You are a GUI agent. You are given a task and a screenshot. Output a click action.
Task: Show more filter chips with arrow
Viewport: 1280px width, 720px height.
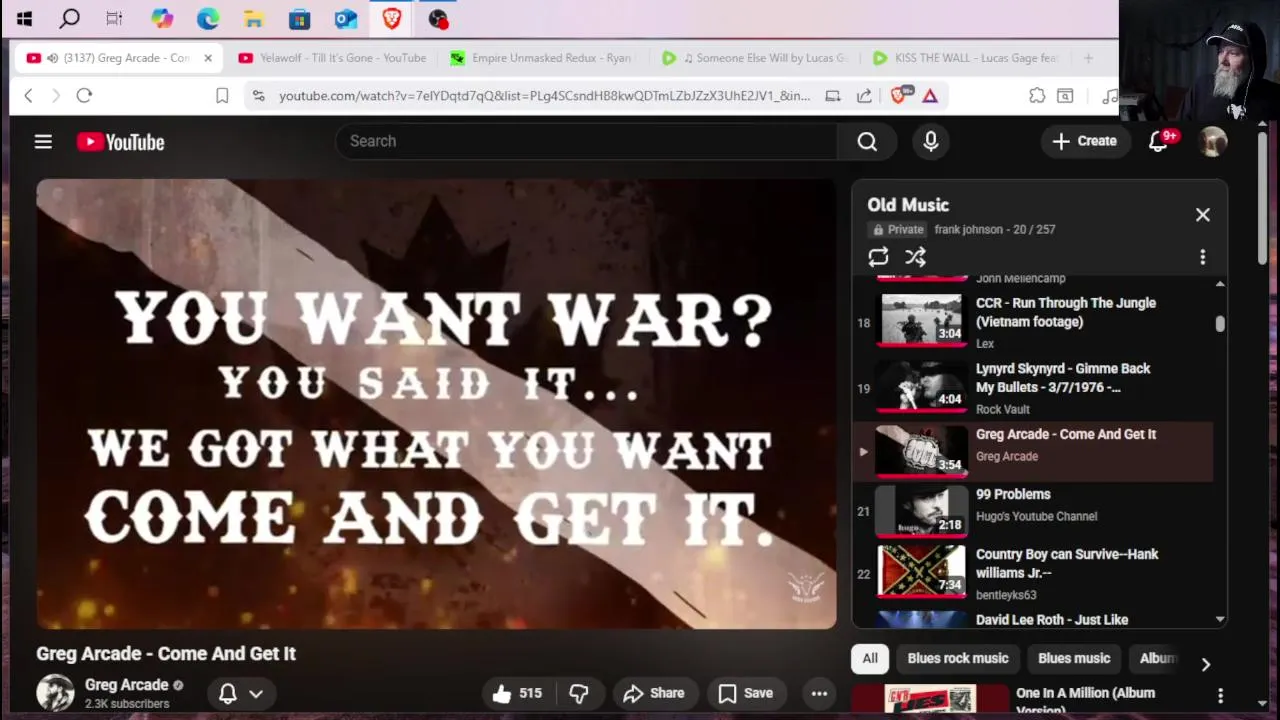(1205, 664)
